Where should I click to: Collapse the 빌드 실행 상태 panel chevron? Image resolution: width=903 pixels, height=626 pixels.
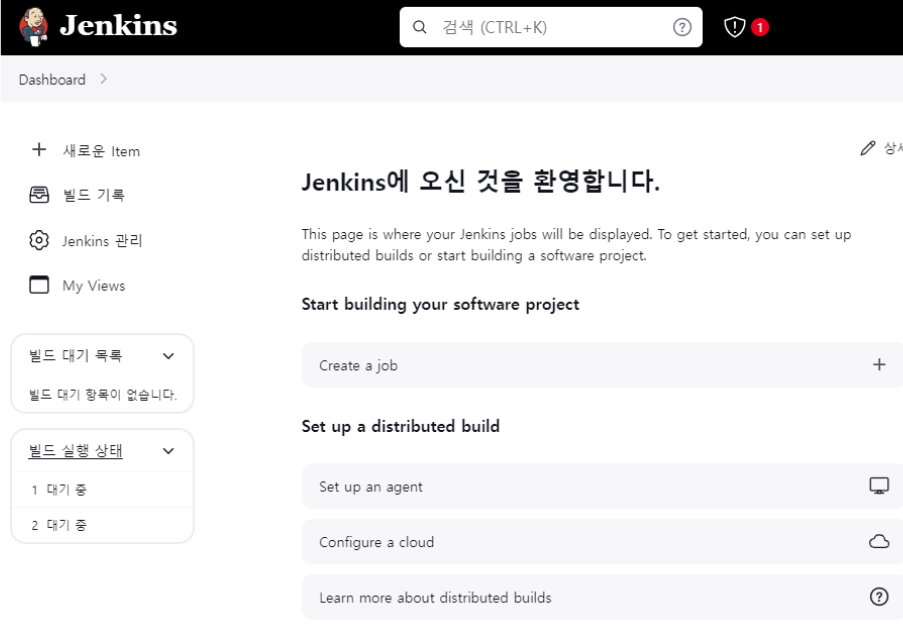coord(168,451)
